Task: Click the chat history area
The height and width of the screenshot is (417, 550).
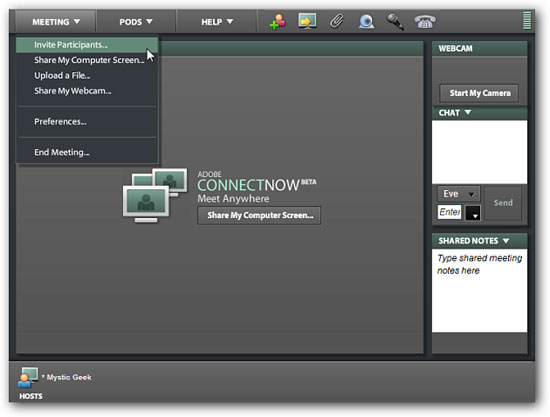Action: (x=479, y=152)
